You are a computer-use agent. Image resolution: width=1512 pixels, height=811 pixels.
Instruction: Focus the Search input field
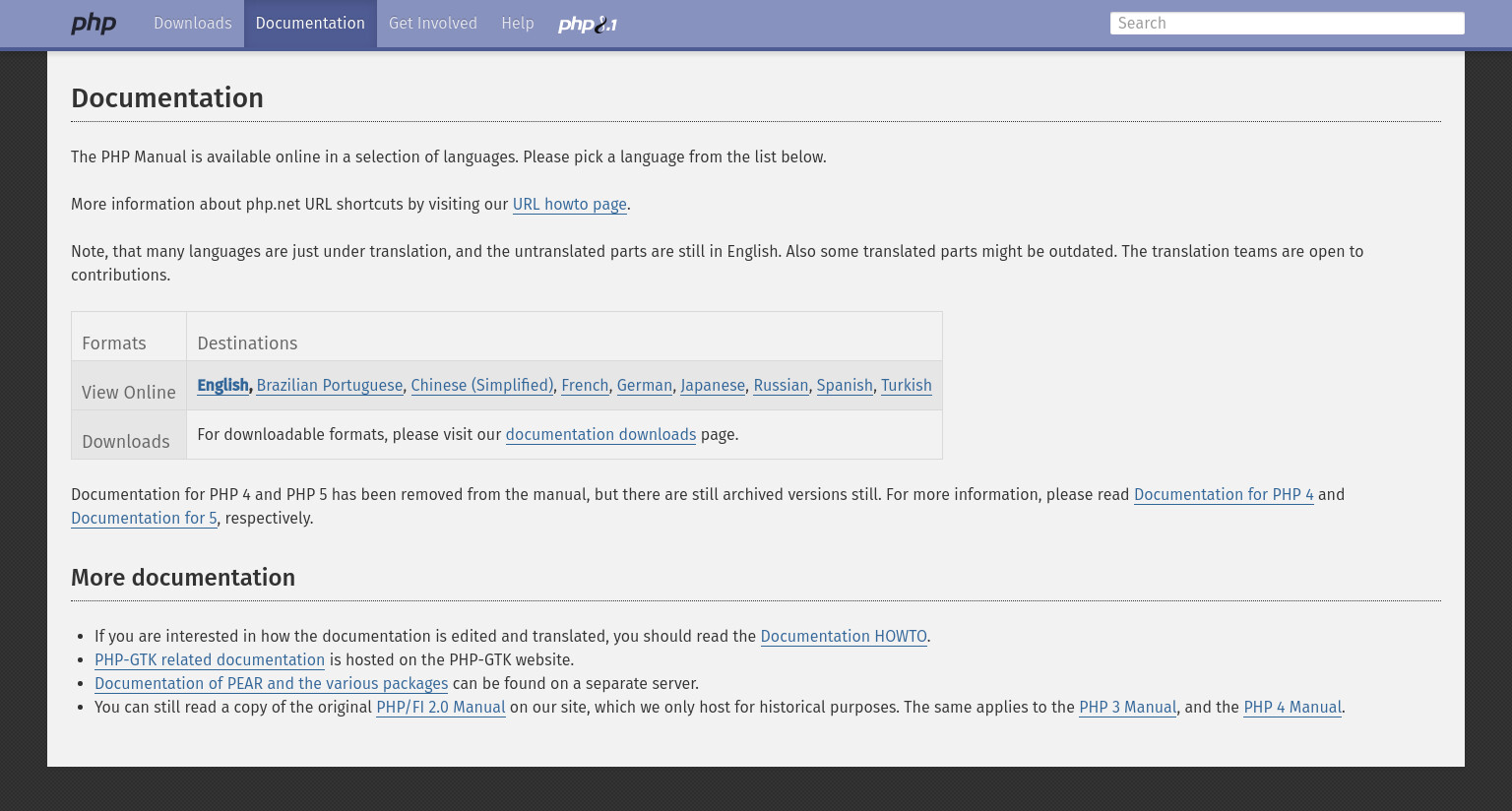[1288, 24]
